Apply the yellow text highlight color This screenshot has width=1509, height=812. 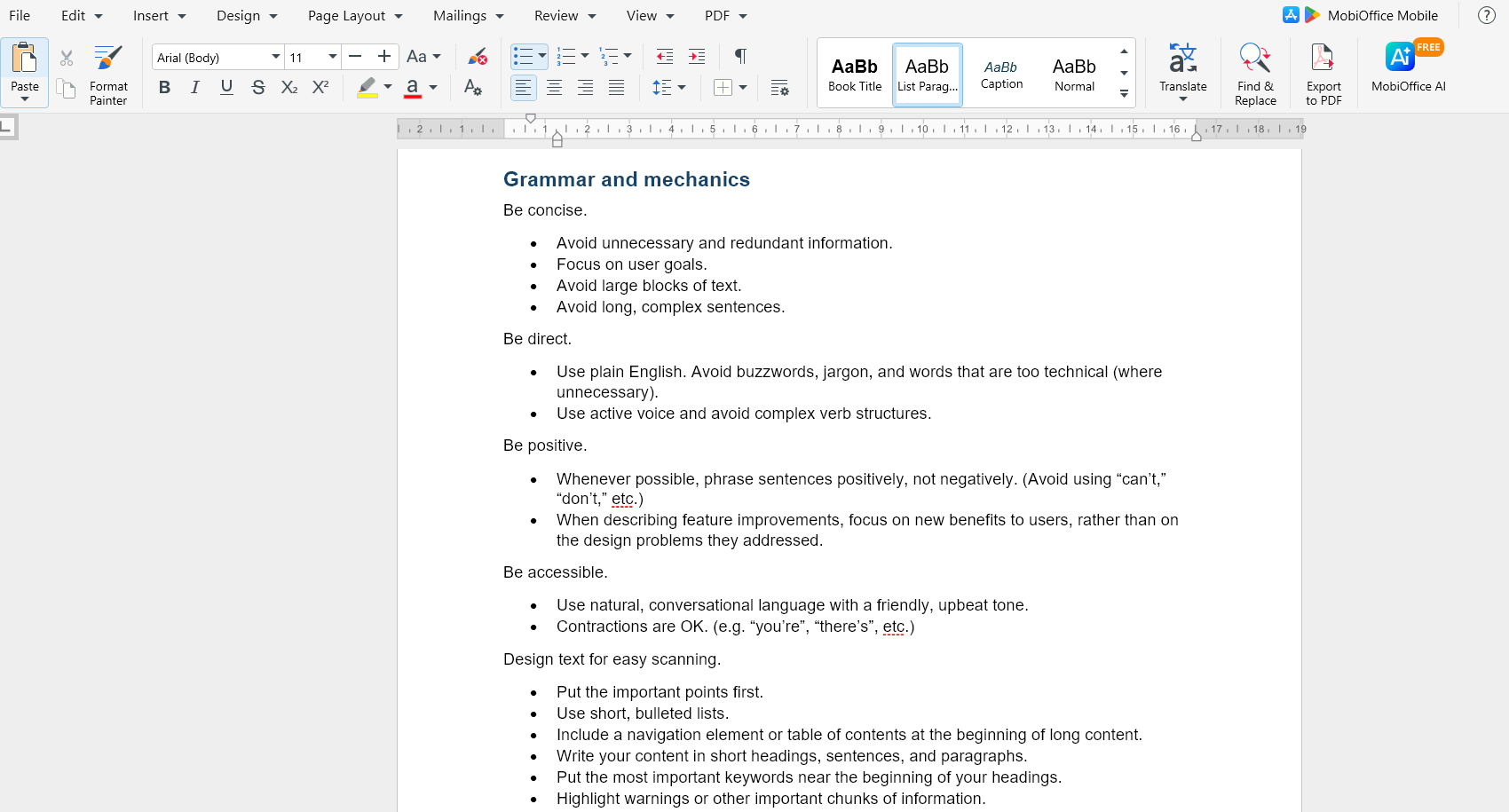[x=367, y=87]
